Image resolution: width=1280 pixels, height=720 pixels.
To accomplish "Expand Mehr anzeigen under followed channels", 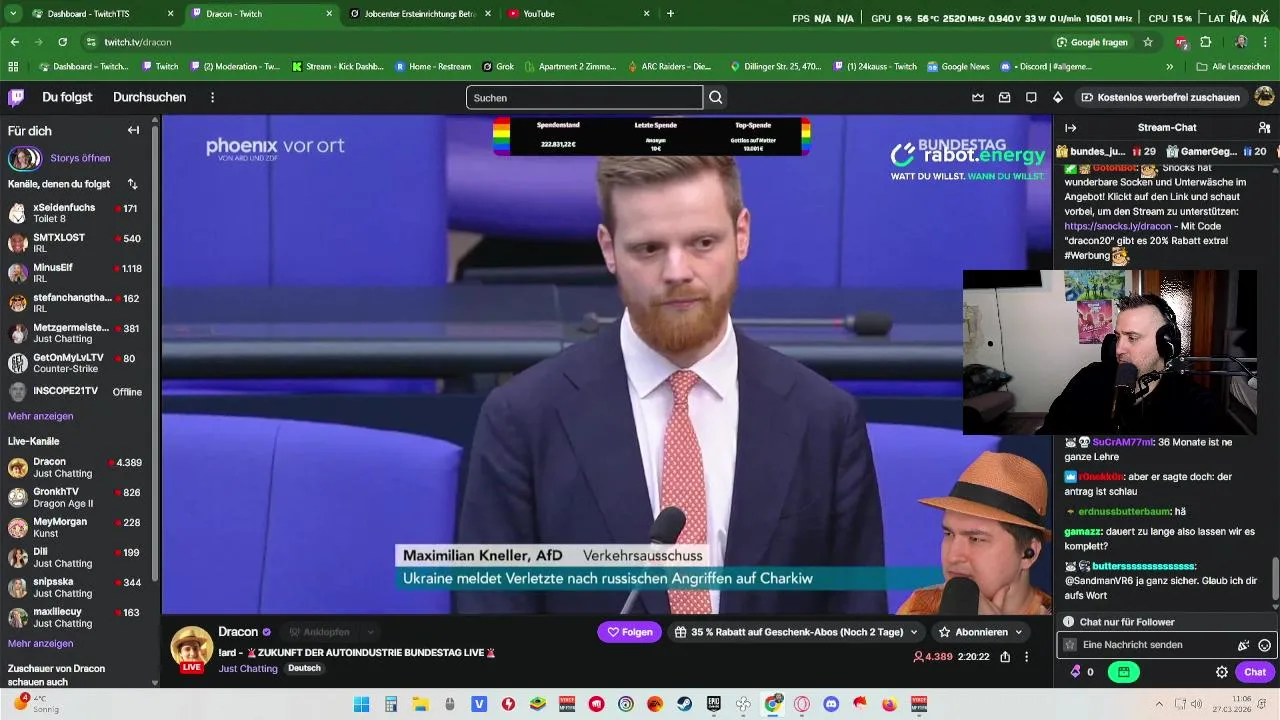I will (x=40, y=416).
